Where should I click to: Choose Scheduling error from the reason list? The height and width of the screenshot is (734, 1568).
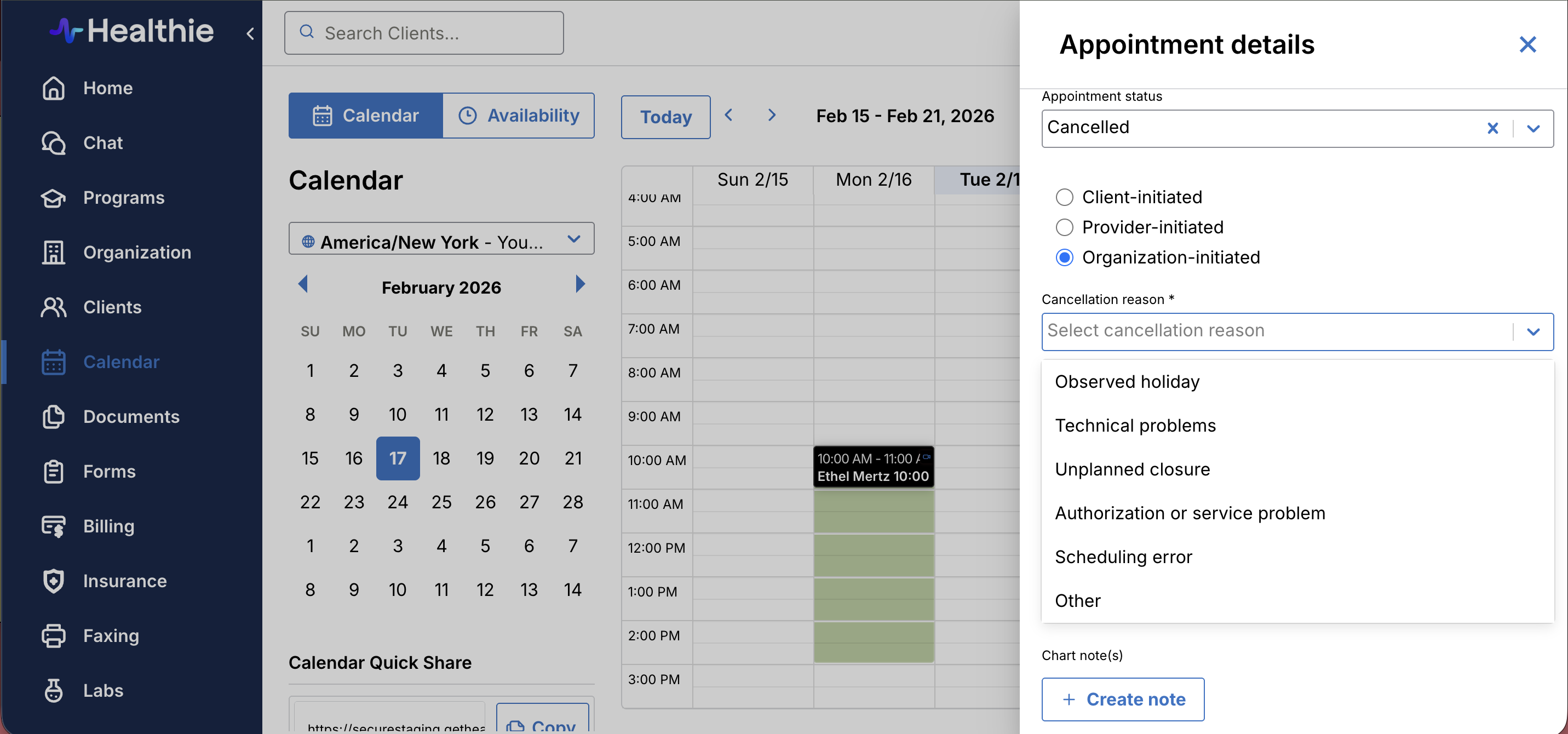pos(1123,557)
